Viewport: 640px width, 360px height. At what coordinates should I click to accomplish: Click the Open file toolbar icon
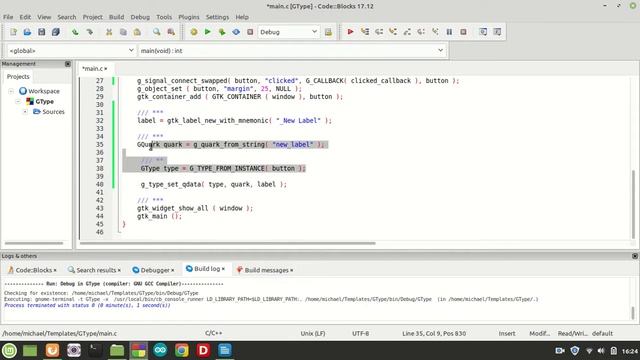click(27, 32)
